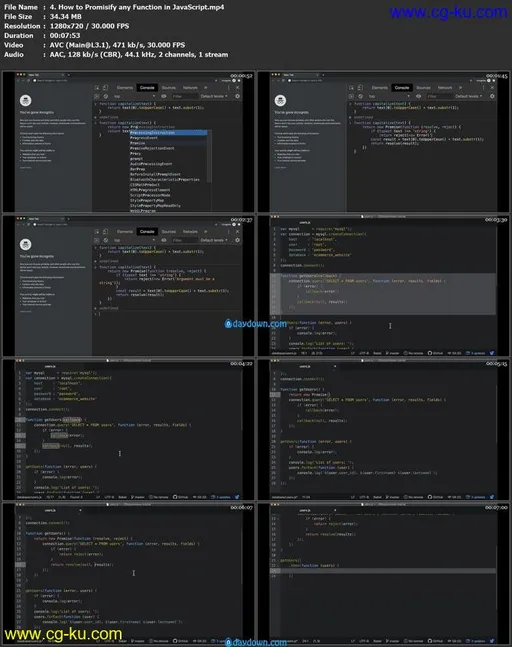Image resolution: width=512 pixels, height=647 pixels.
Task: Open the top context dropdown in the 00:00:52 frame
Action: pyautogui.click(x=134, y=96)
